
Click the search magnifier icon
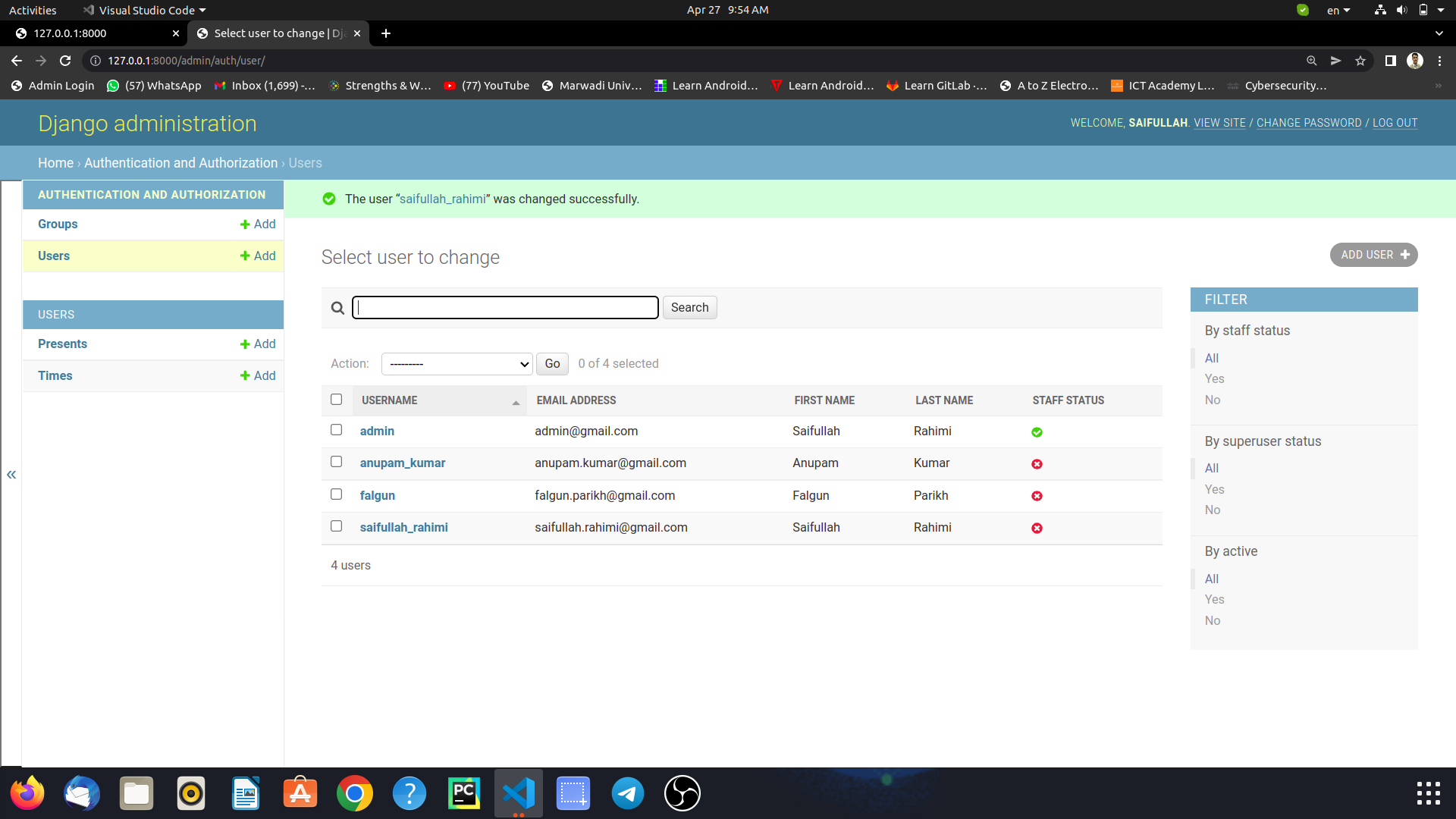tap(337, 308)
